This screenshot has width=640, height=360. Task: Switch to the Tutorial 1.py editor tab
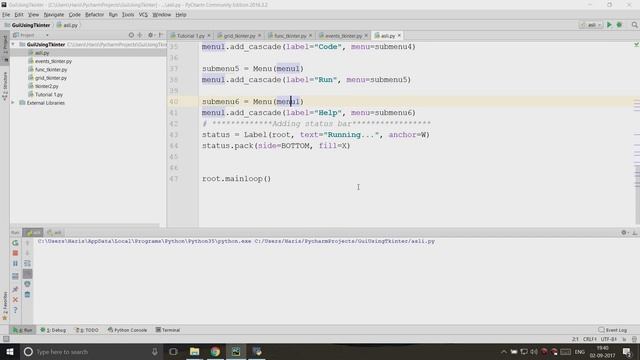[191, 36]
